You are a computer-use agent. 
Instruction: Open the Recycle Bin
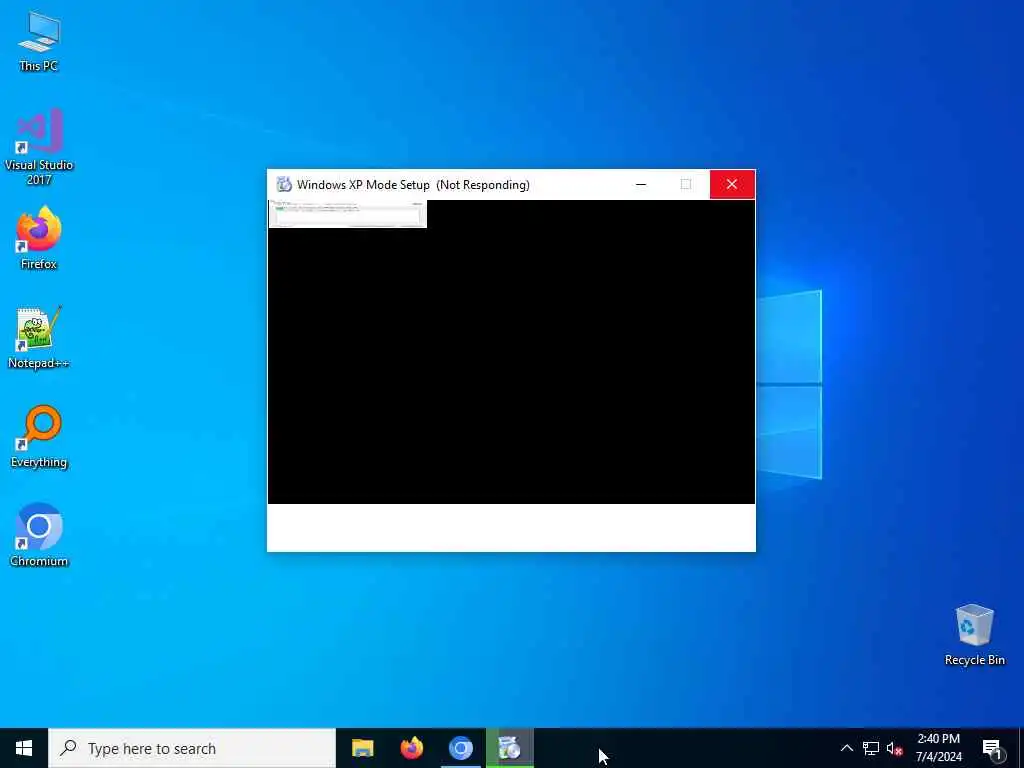[x=974, y=635]
